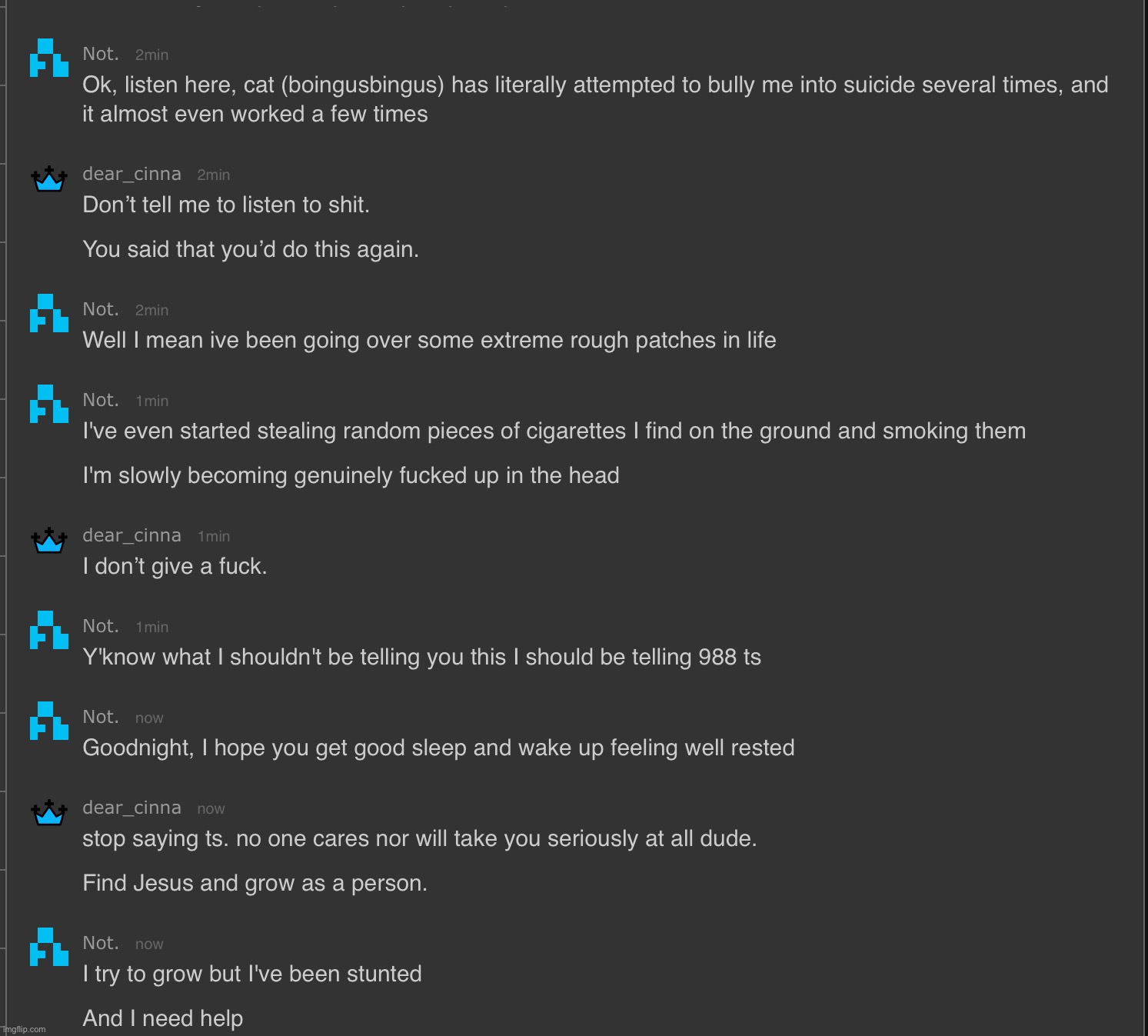Click the "now" timestamp on the last Not. message
The width and height of the screenshot is (1148, 1036).
tap(149, 944)
